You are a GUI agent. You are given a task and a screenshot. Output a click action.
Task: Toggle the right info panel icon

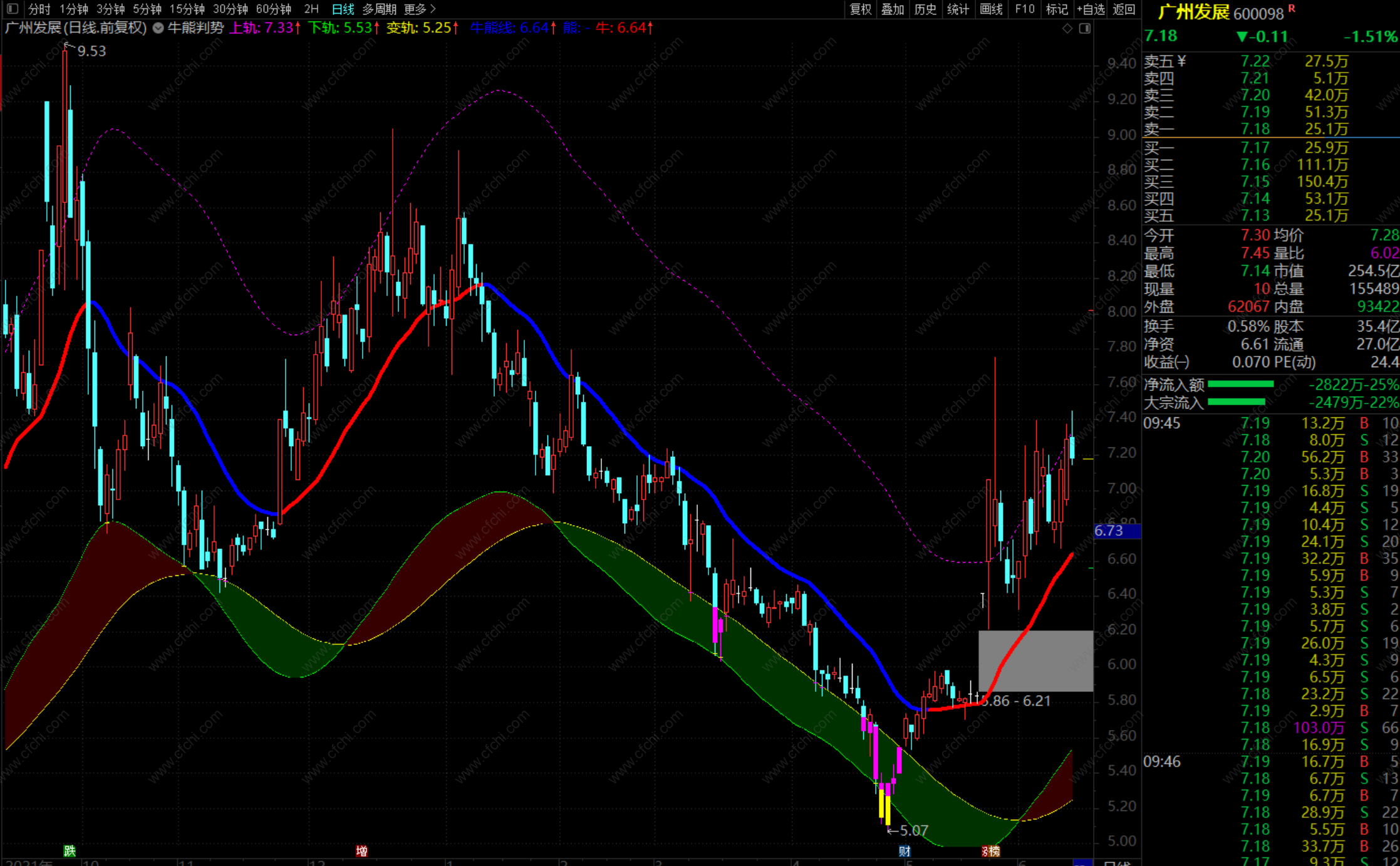[1085, 28]
